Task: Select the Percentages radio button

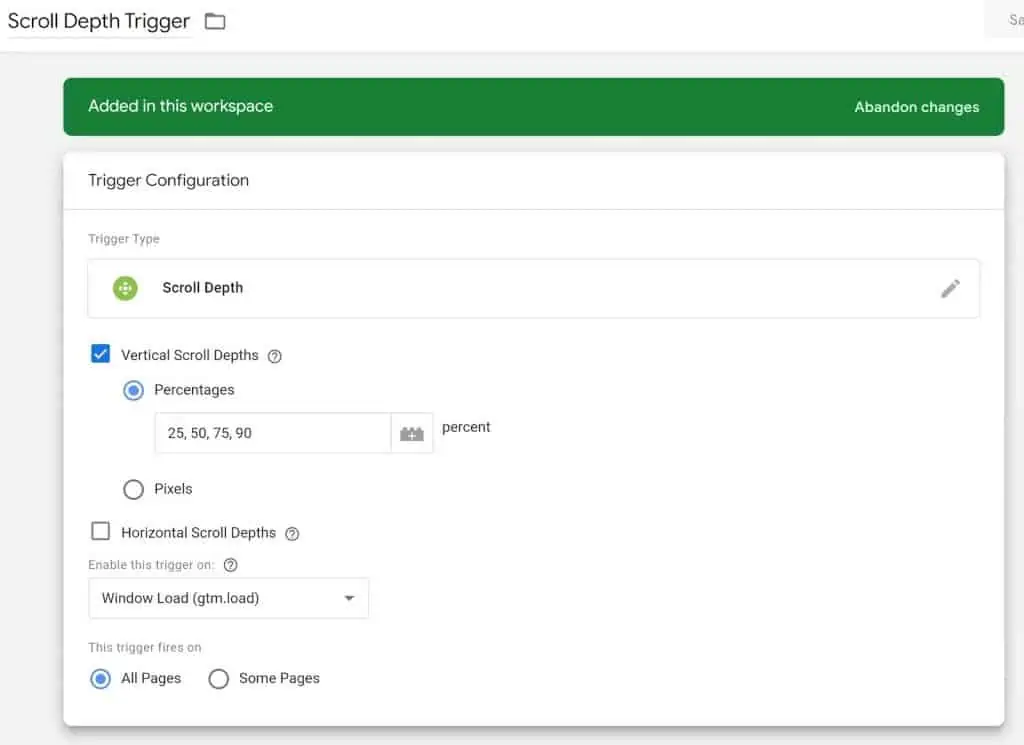Action: coord(133,390)
